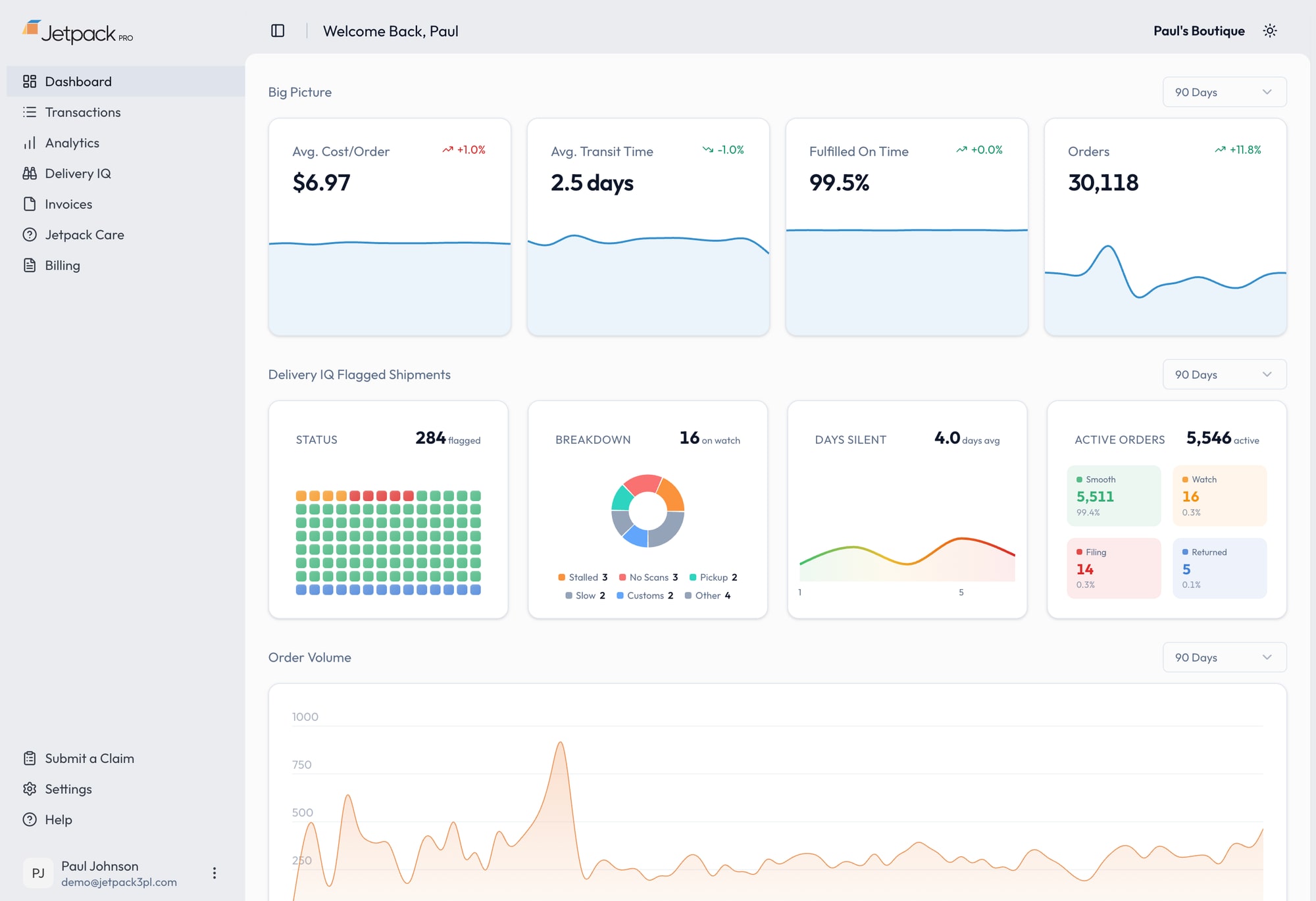Click the Jetpack Care question icon
Screen dimensions: 1316x901
[x=30, y=235]
